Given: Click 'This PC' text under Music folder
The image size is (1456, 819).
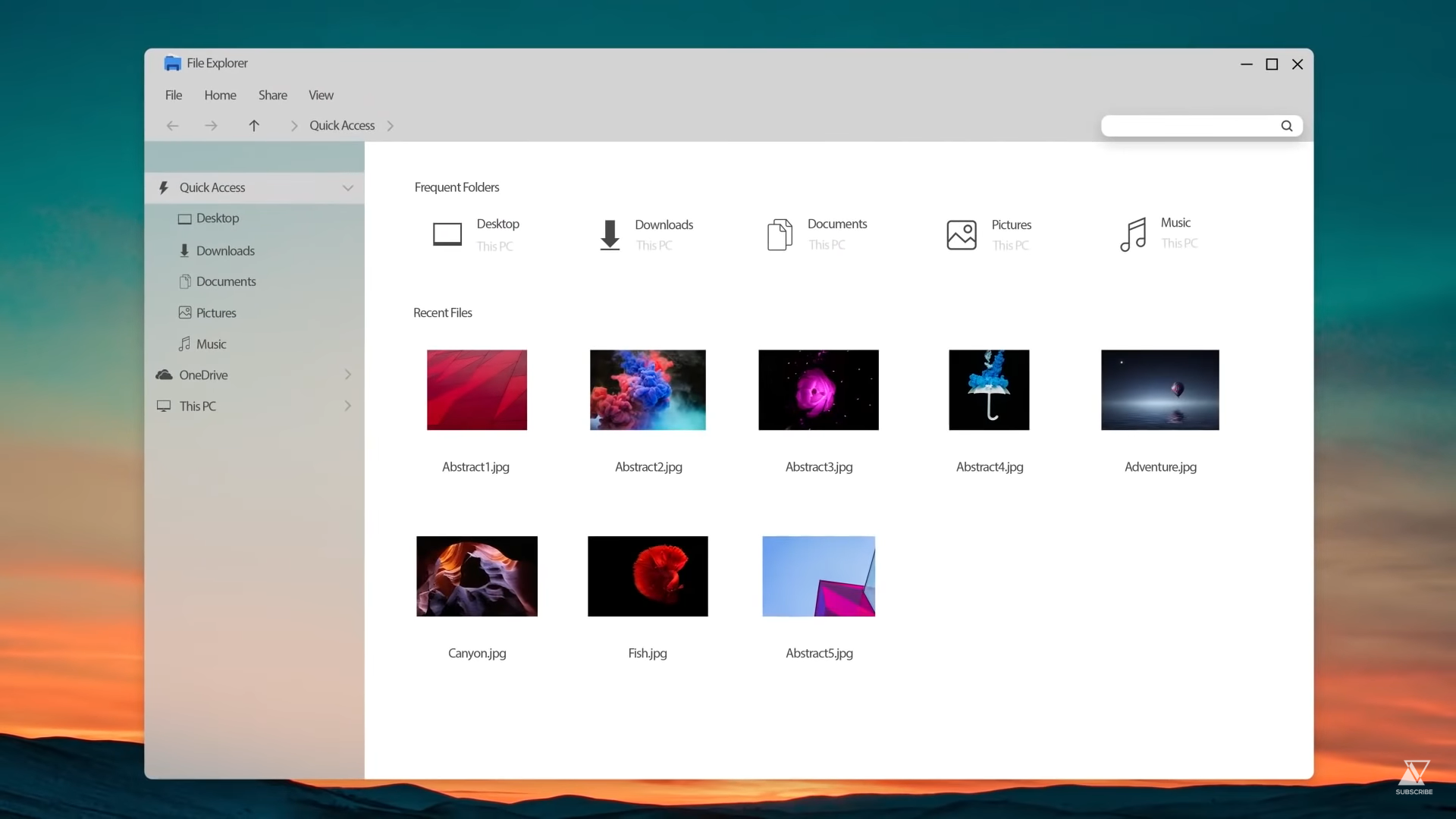Looking at the screenshot, I should point(1179,243).
